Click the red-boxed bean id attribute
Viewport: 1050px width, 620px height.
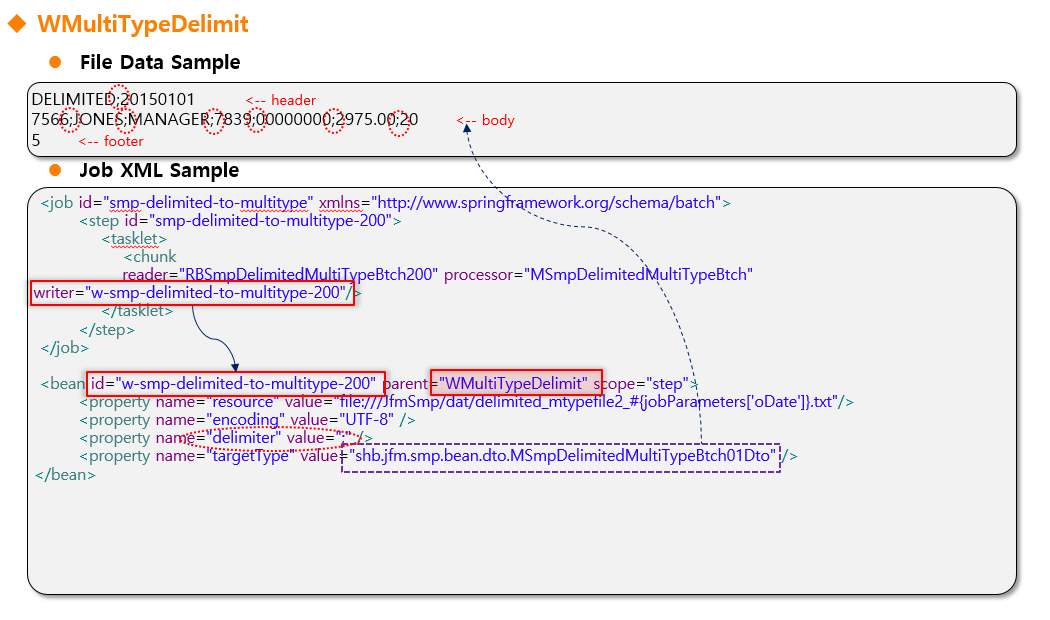[235, 383]
